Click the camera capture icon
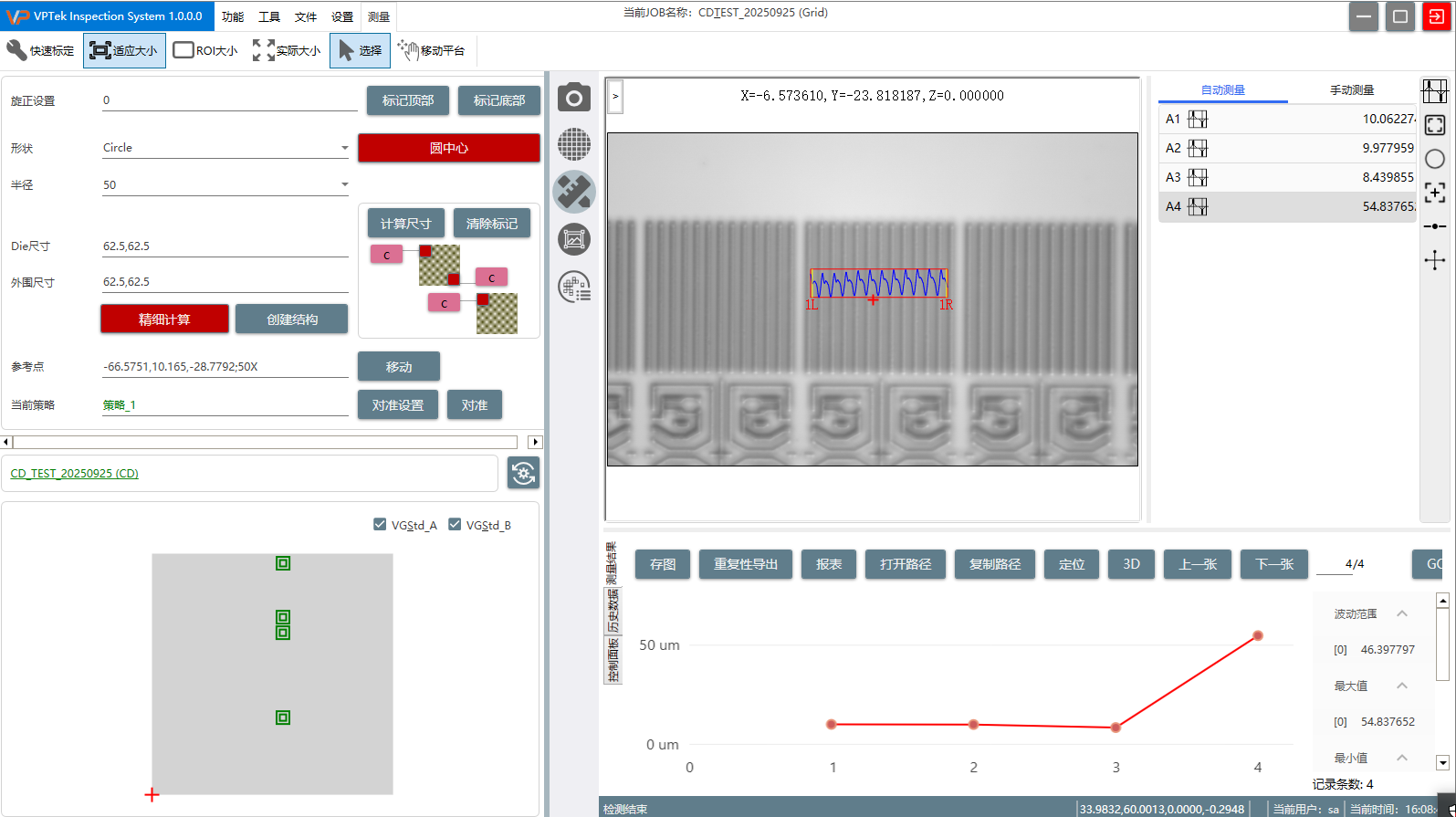 tap(574, 98)
